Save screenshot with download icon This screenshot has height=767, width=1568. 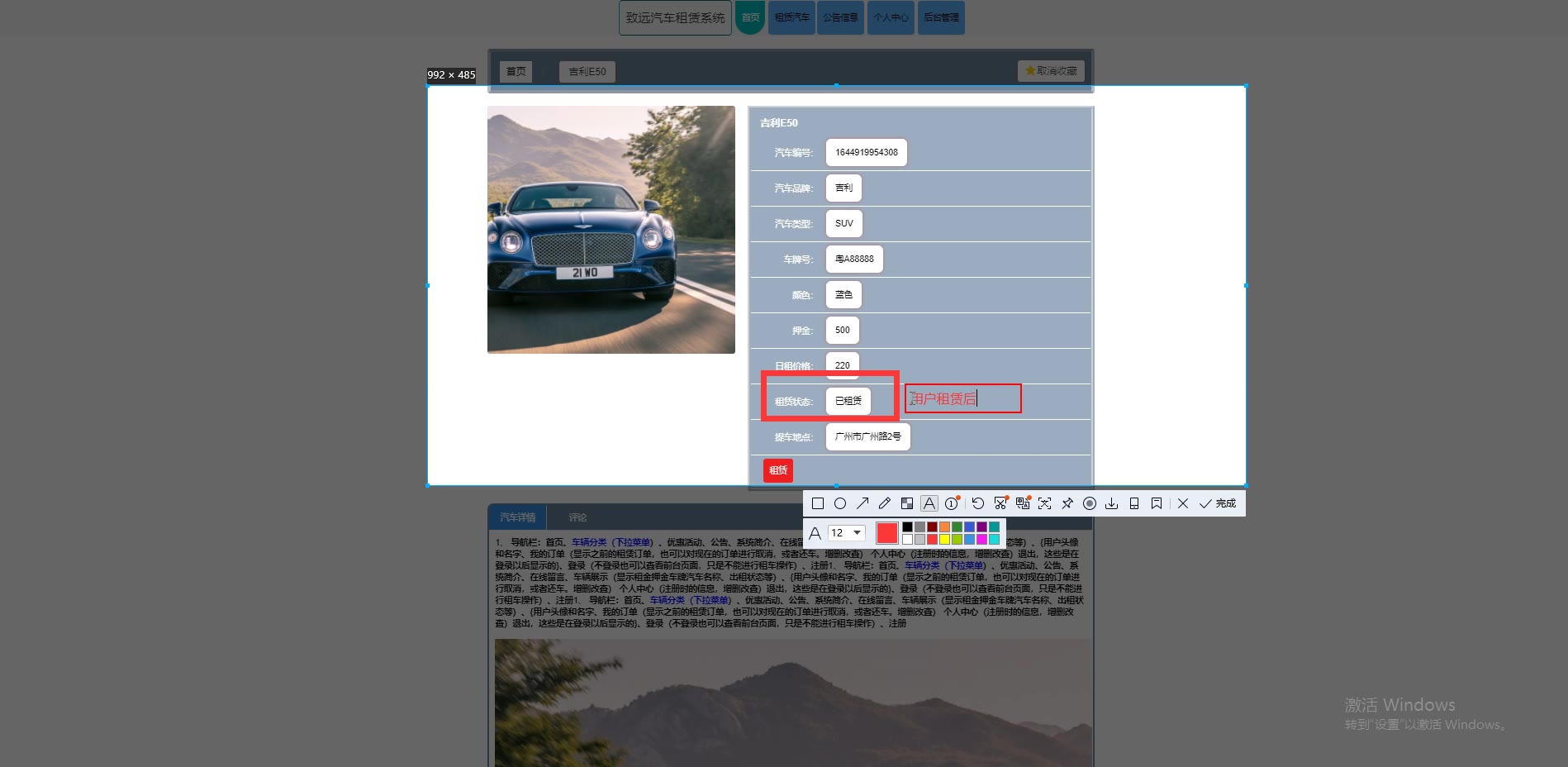pos(1112,503)
